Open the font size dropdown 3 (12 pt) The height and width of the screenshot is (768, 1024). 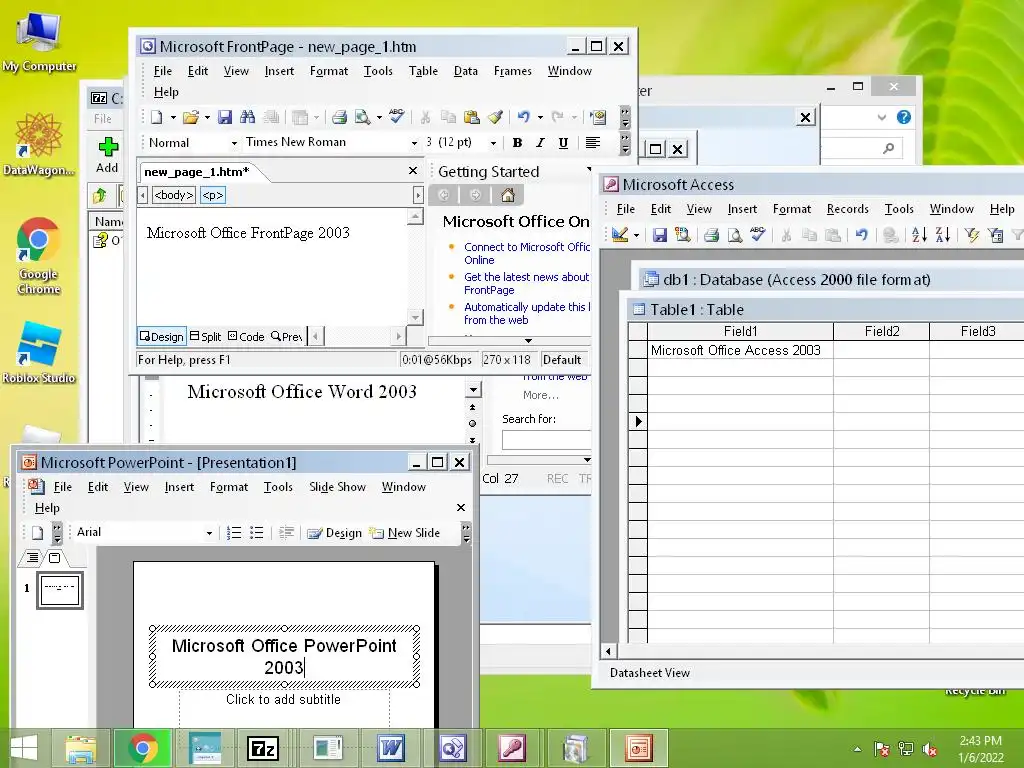(493, 143)
